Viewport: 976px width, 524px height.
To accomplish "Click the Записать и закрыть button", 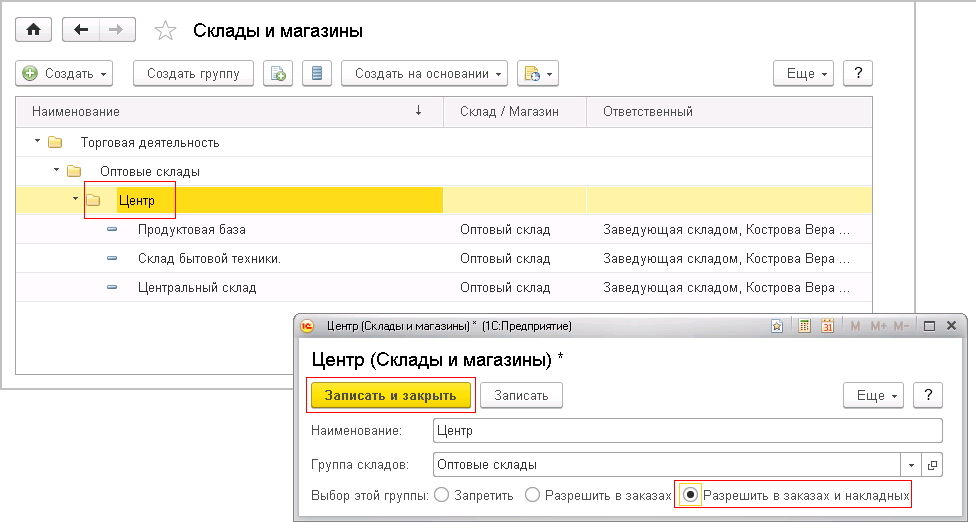I will tap(390, 395).
